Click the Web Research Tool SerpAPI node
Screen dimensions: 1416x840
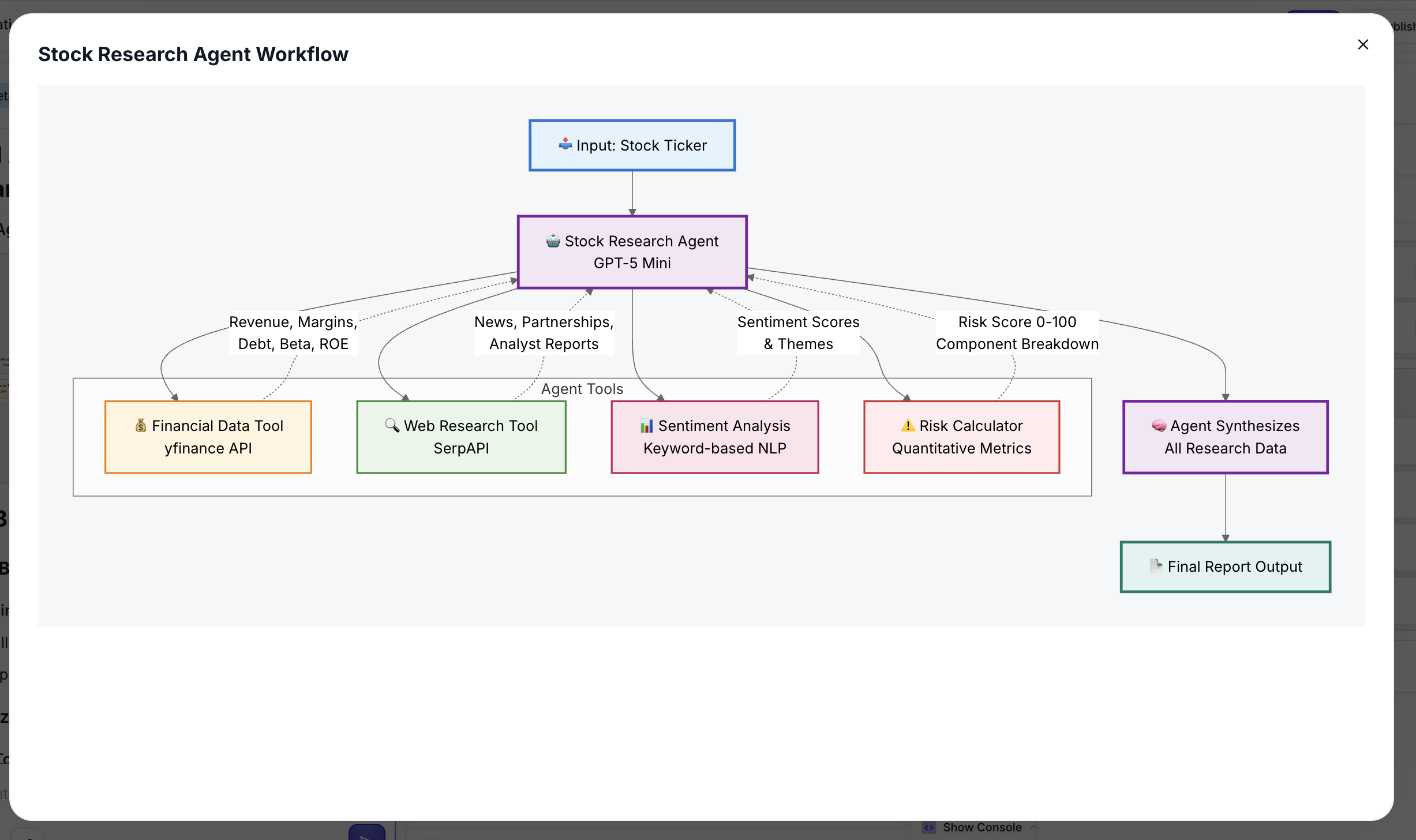click(x=460, y=437)
